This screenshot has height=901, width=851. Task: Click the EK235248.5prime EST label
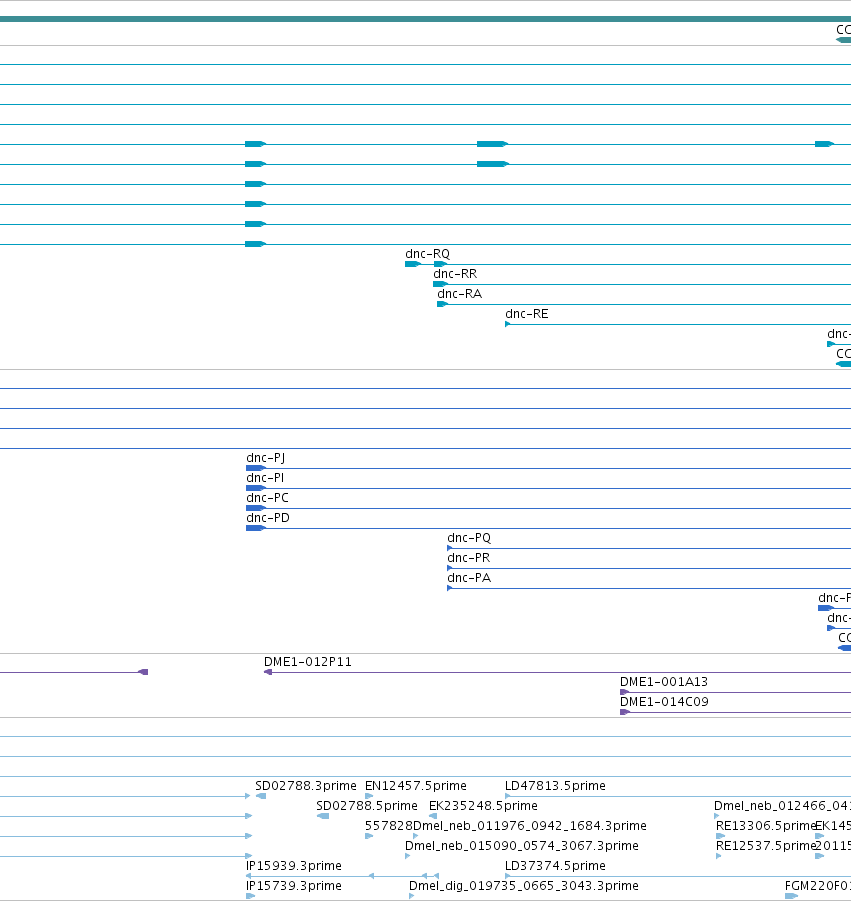(x=483, y=806)
